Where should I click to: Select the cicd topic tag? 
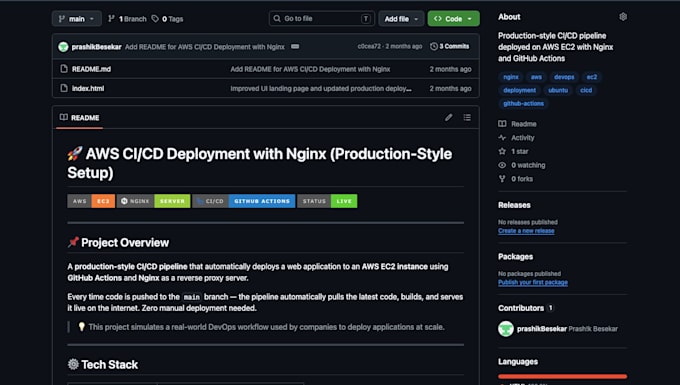(586, 90)
